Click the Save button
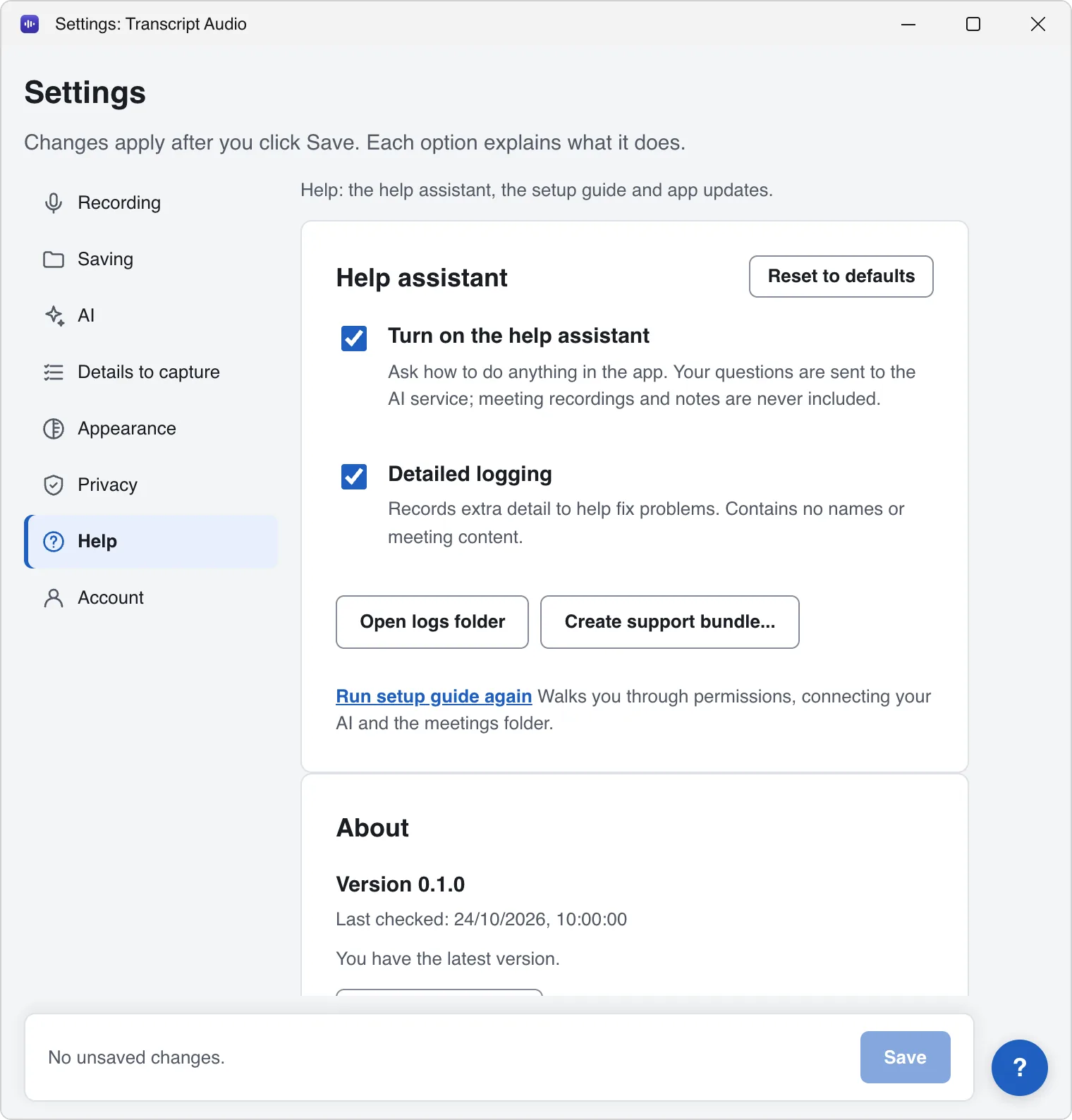Viewport: 1072px width, 1120px height. pyautogui.click(x=906, y=1057)
